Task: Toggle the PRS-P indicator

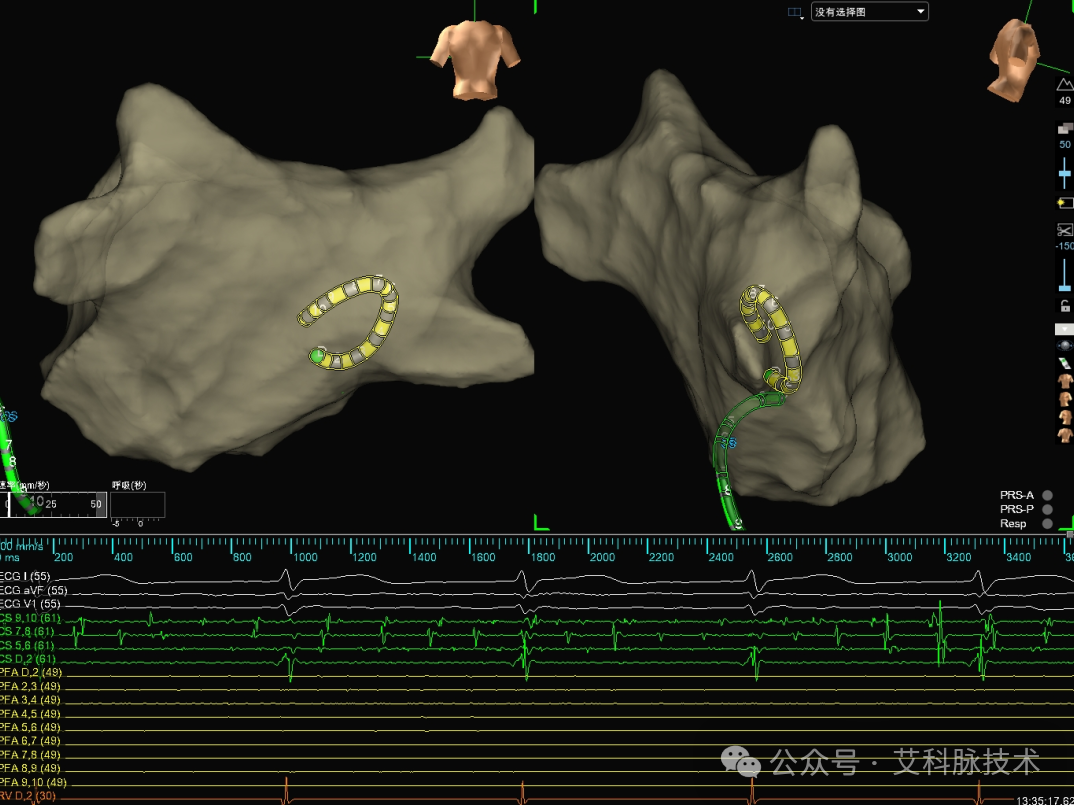Action: 1047,509
